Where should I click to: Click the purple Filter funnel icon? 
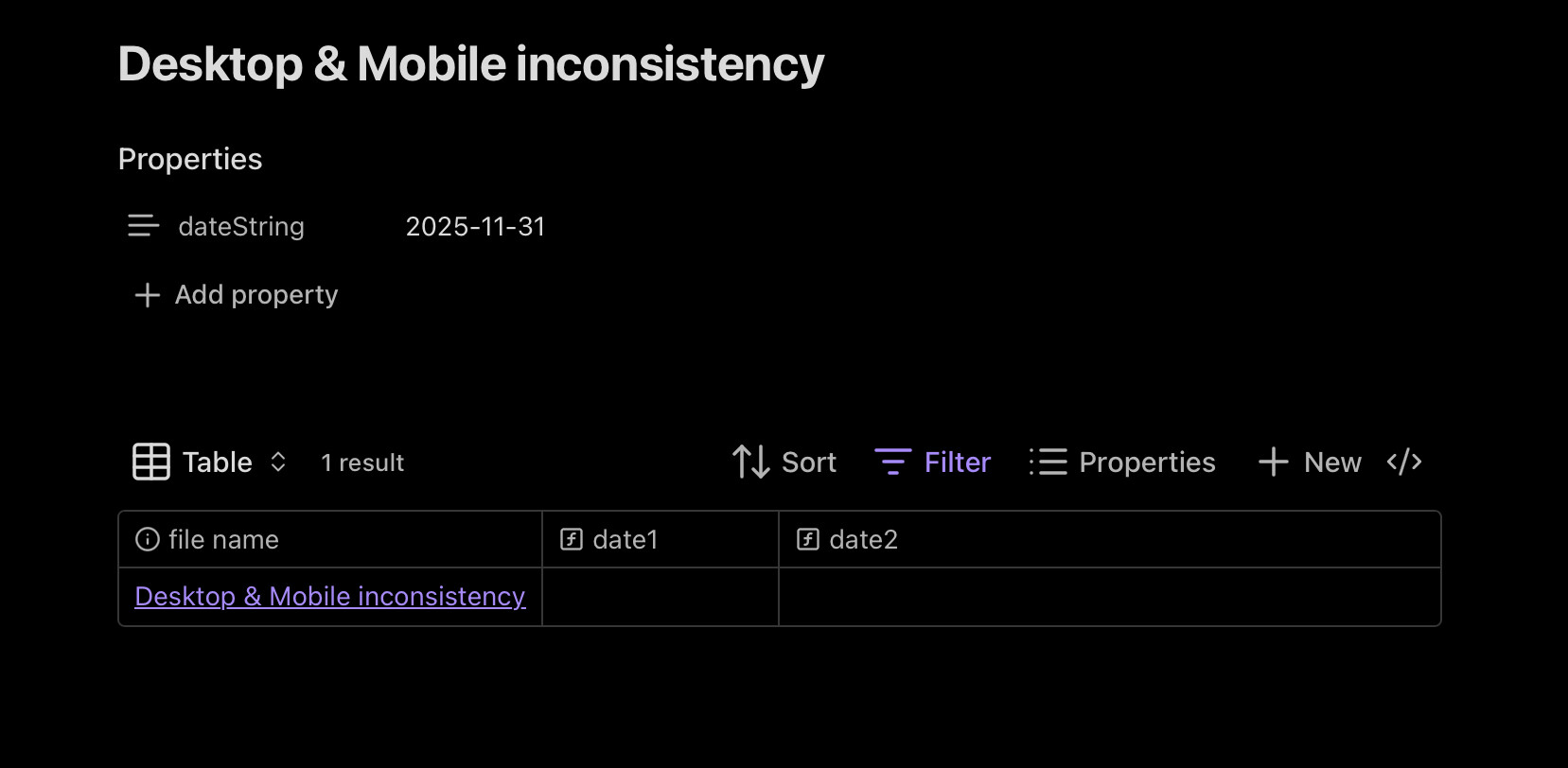pos(892,462)
